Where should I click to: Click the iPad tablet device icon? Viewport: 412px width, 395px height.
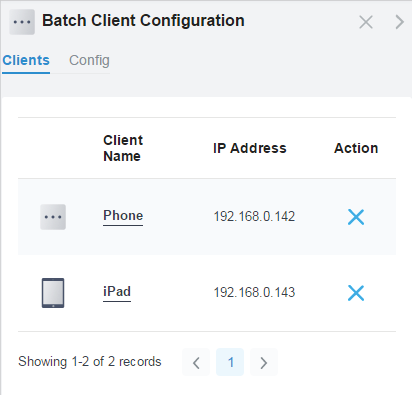(53, 293)
